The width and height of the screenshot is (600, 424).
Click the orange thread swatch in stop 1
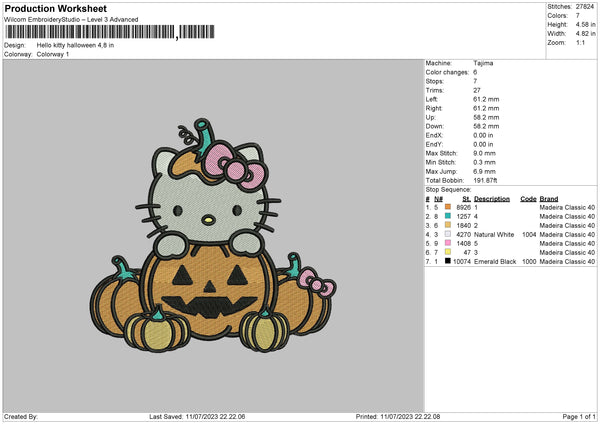(x=447, y=207)
